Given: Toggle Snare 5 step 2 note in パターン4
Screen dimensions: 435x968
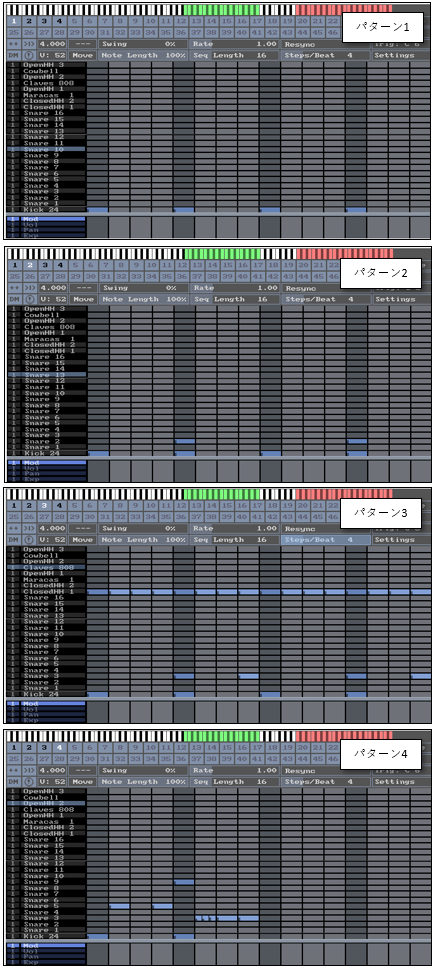Looking at the screenshot, I should (120, 906).
